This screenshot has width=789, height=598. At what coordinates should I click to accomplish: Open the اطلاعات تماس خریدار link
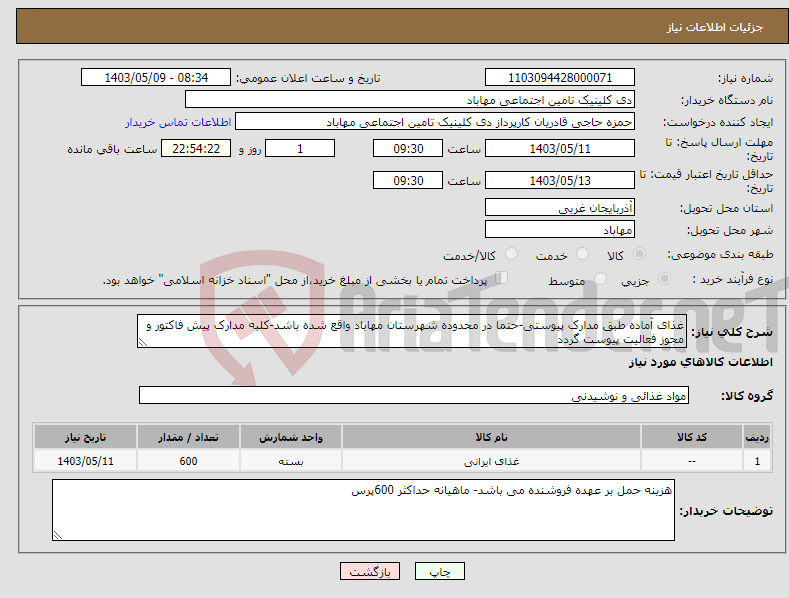click(178, 122)
